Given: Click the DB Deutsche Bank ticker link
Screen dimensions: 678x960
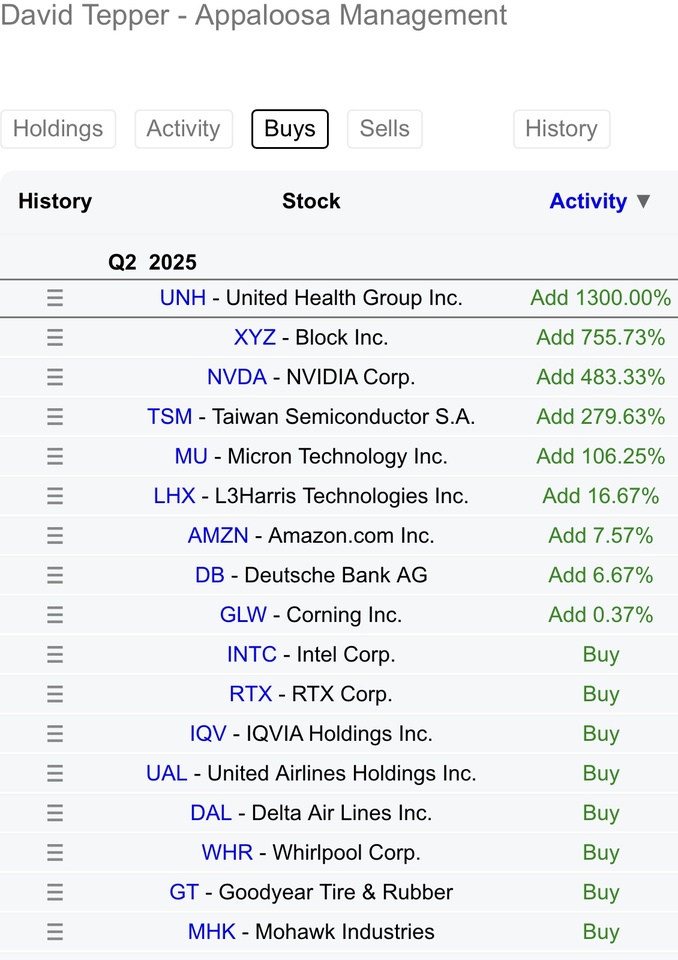Looking at the screenshot, I should 209,576.
